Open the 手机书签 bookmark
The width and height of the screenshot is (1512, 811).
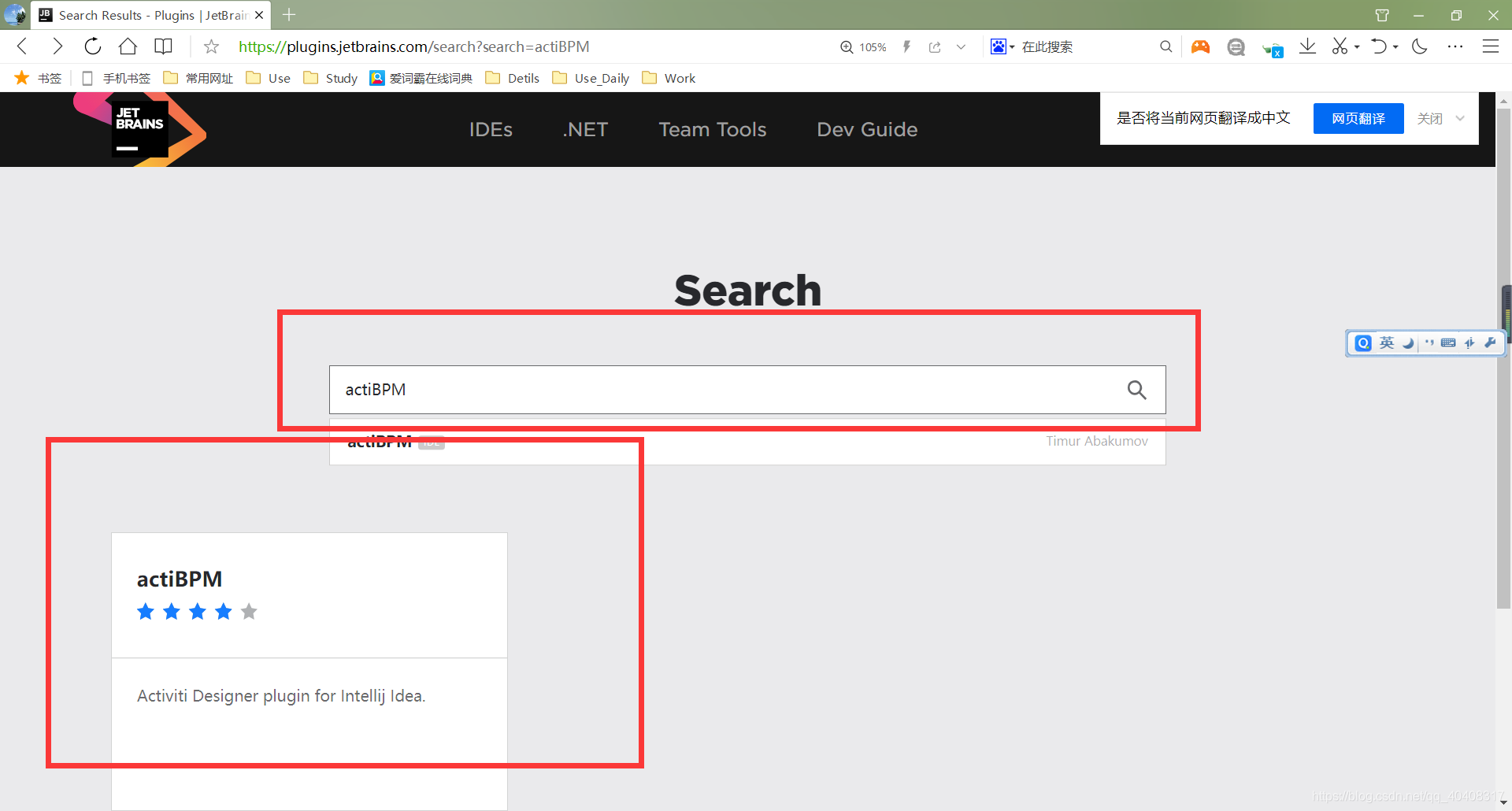click(116, 78)
